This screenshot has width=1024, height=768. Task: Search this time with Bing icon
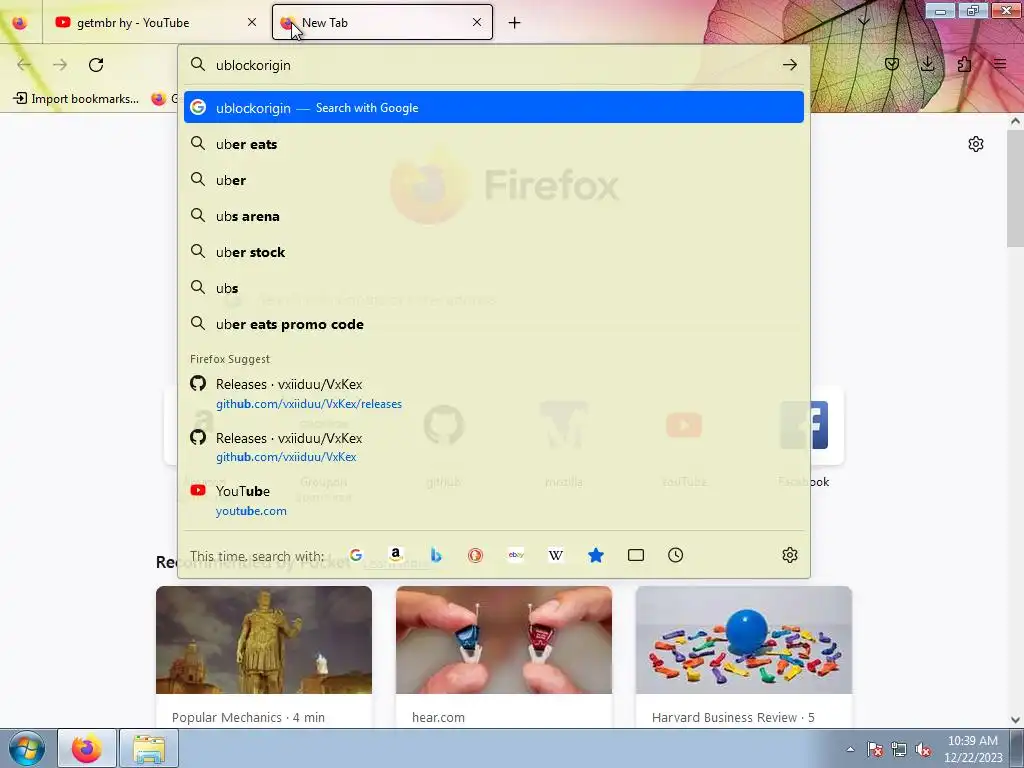coord(436,555)
